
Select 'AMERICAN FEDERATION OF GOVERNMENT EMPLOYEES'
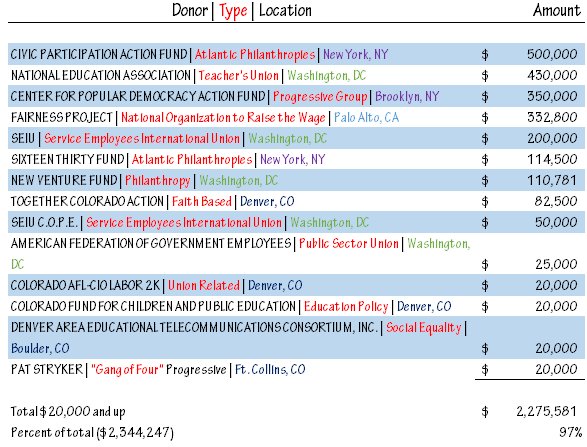(x=151, y=243)
